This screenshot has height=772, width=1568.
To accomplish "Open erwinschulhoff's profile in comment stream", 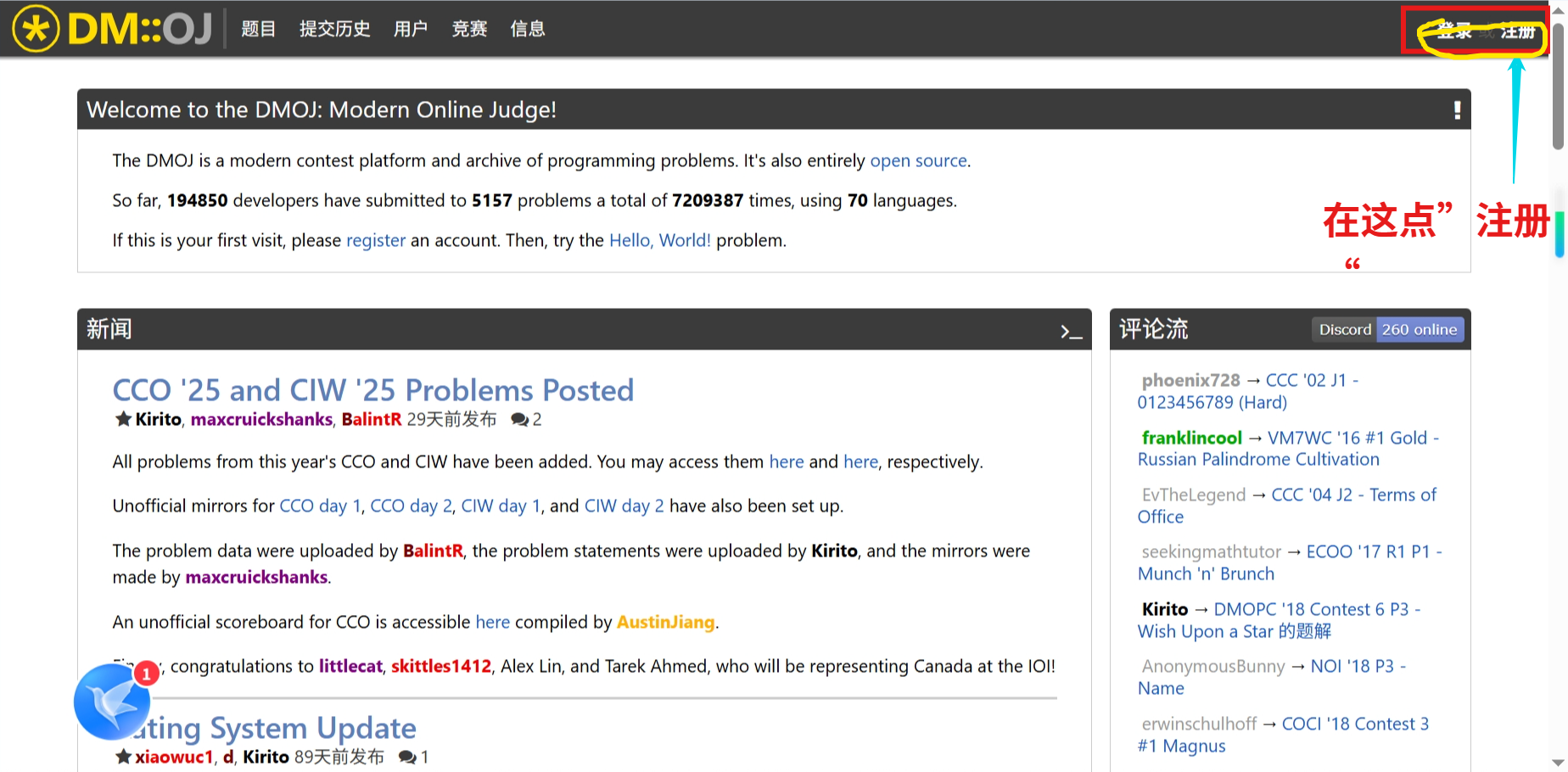I will [x=1199, y=724].
